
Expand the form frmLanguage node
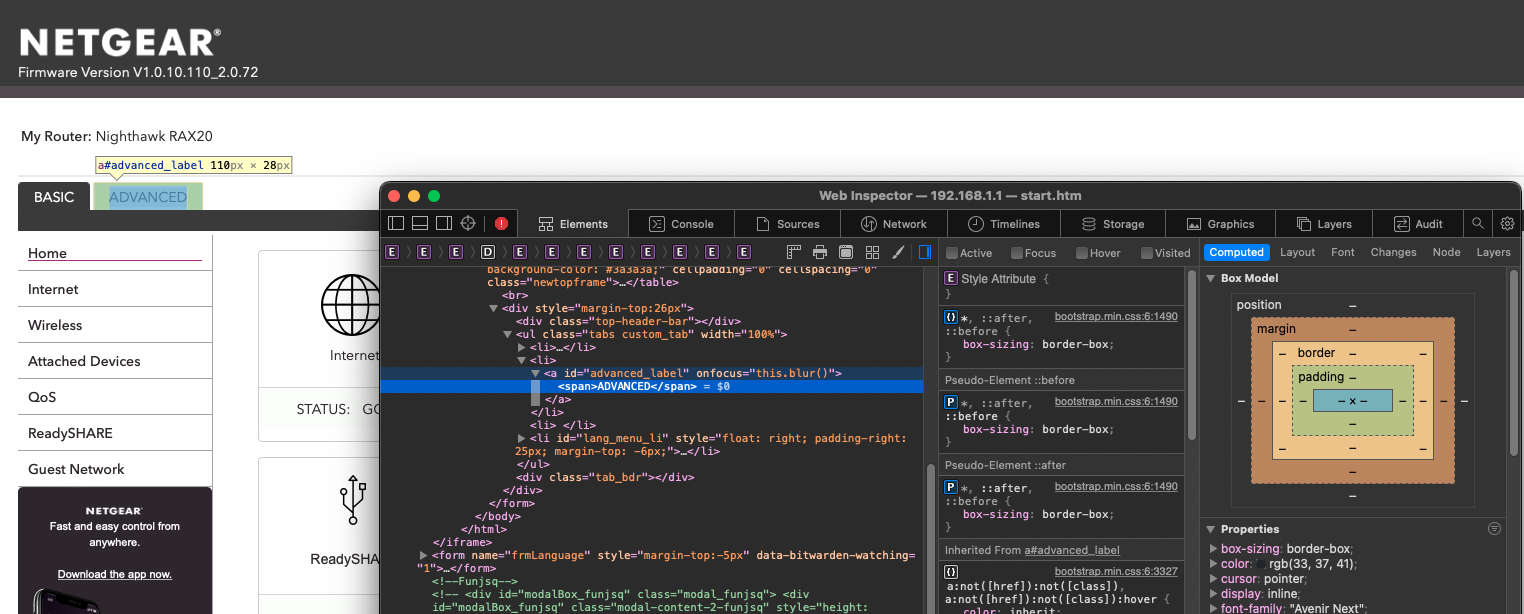423,555
